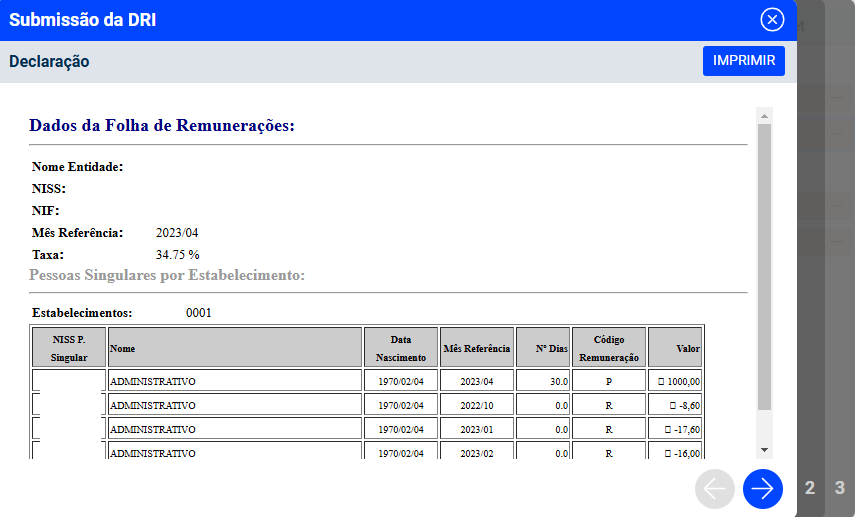The image size is (855, 517).
Task: Click Estabelecimentos value 0001
Action: click(x=198, y=313)
